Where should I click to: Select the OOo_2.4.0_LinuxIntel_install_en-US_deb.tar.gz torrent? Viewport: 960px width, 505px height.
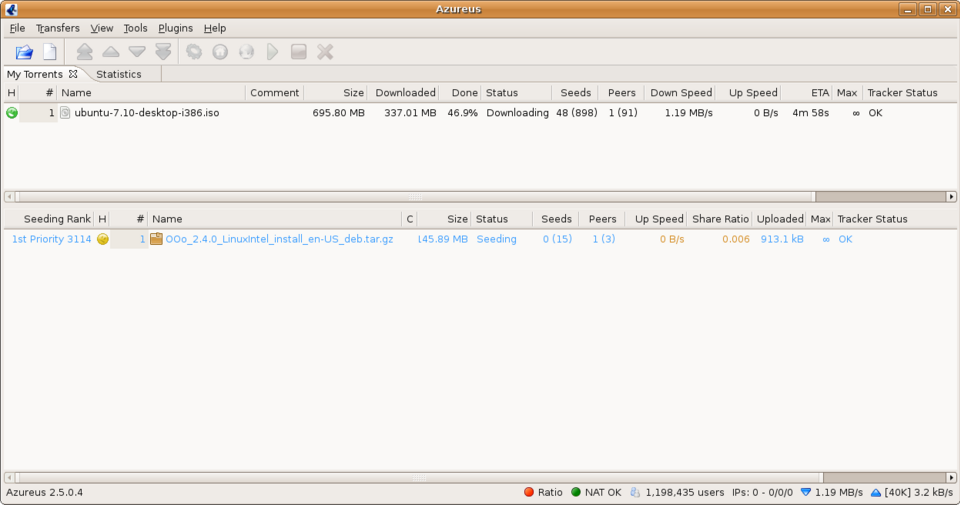click(279, 239)
